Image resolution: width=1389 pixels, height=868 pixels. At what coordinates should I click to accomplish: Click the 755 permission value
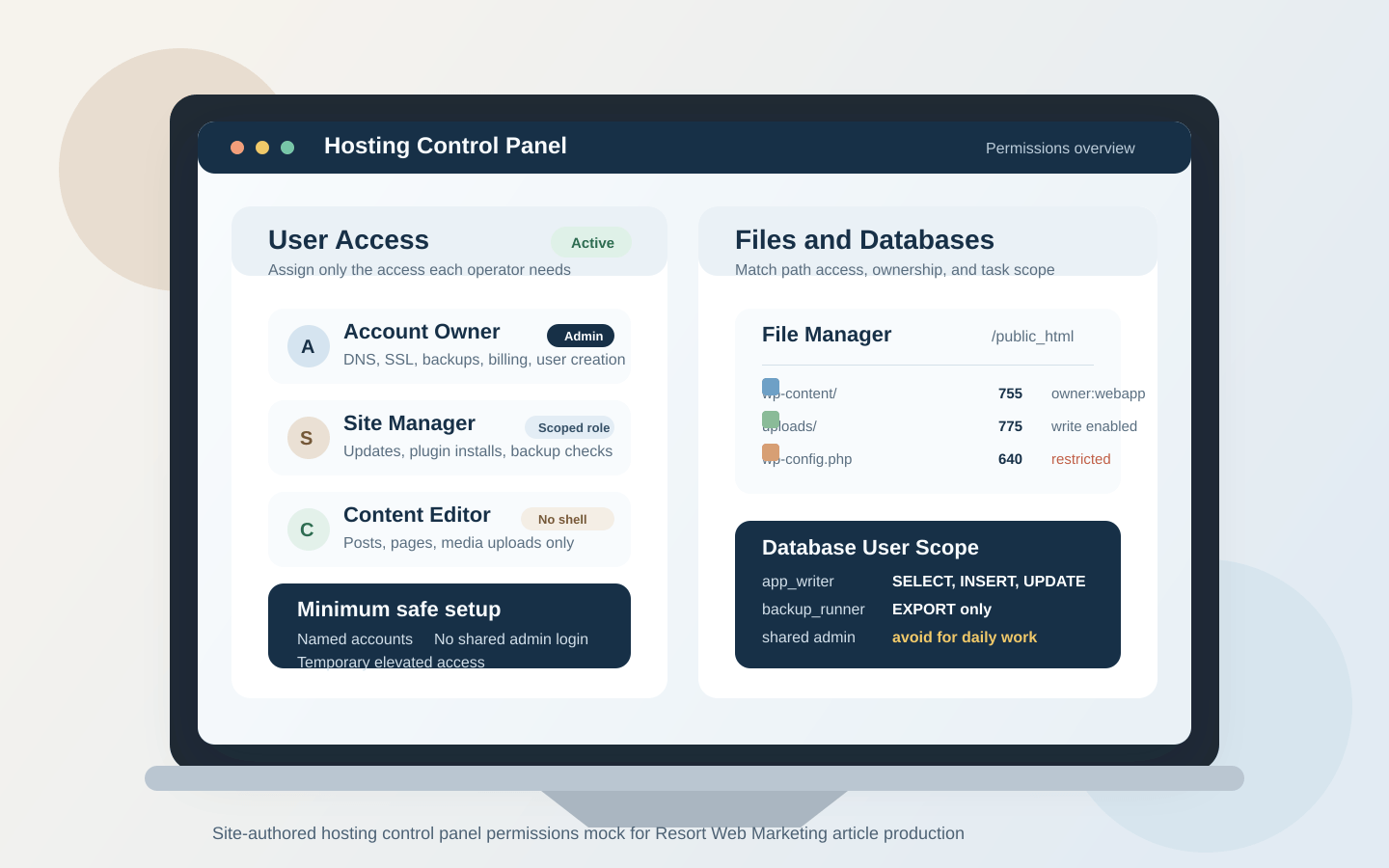[x=1010, y=393]
